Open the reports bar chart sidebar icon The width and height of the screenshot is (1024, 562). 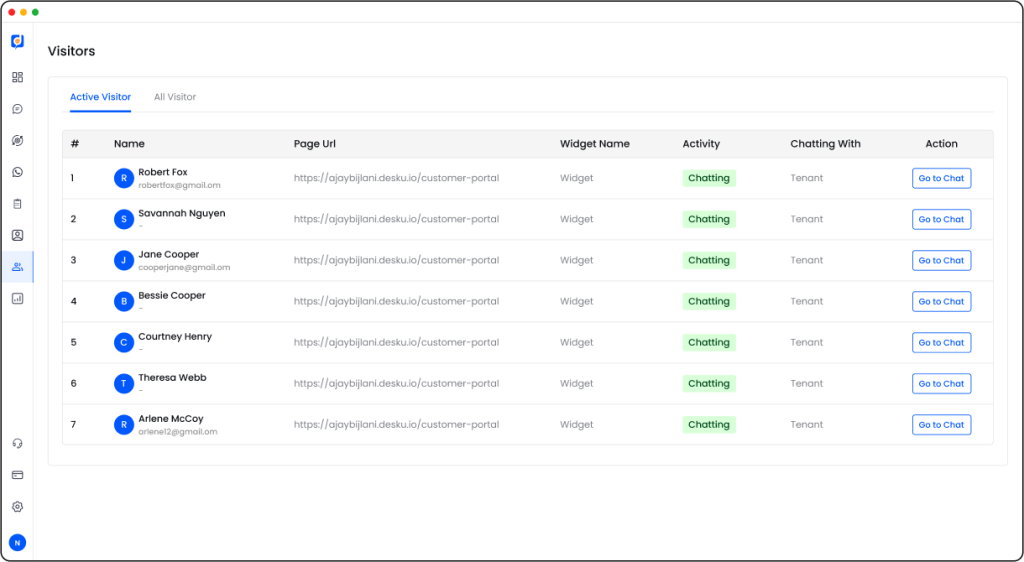tap(18, 298)
